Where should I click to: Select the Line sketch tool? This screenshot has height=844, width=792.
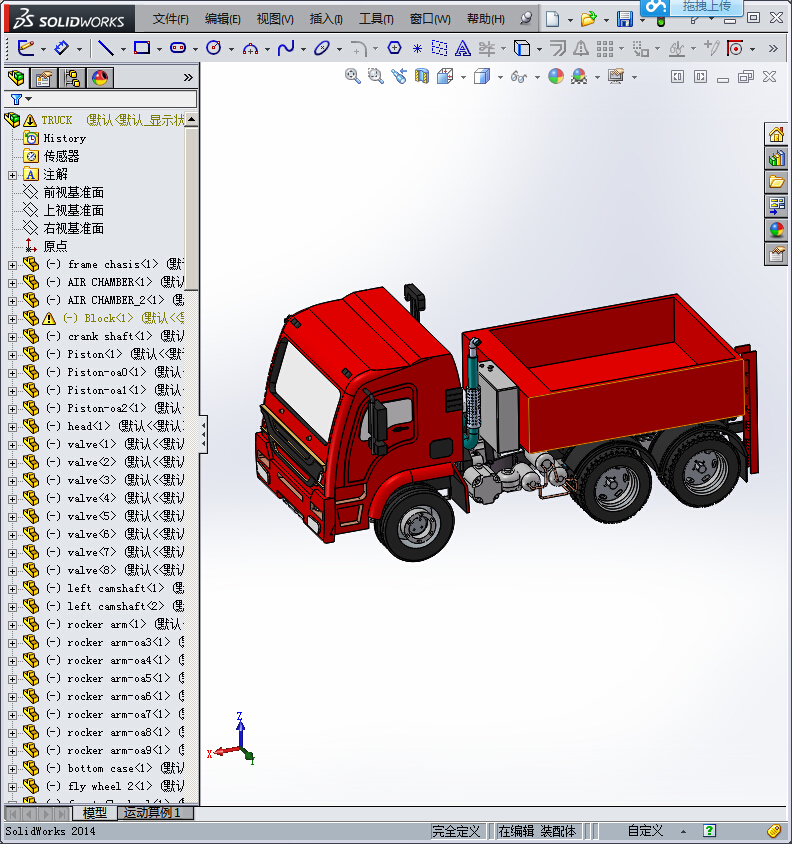[x=106, y=48]
